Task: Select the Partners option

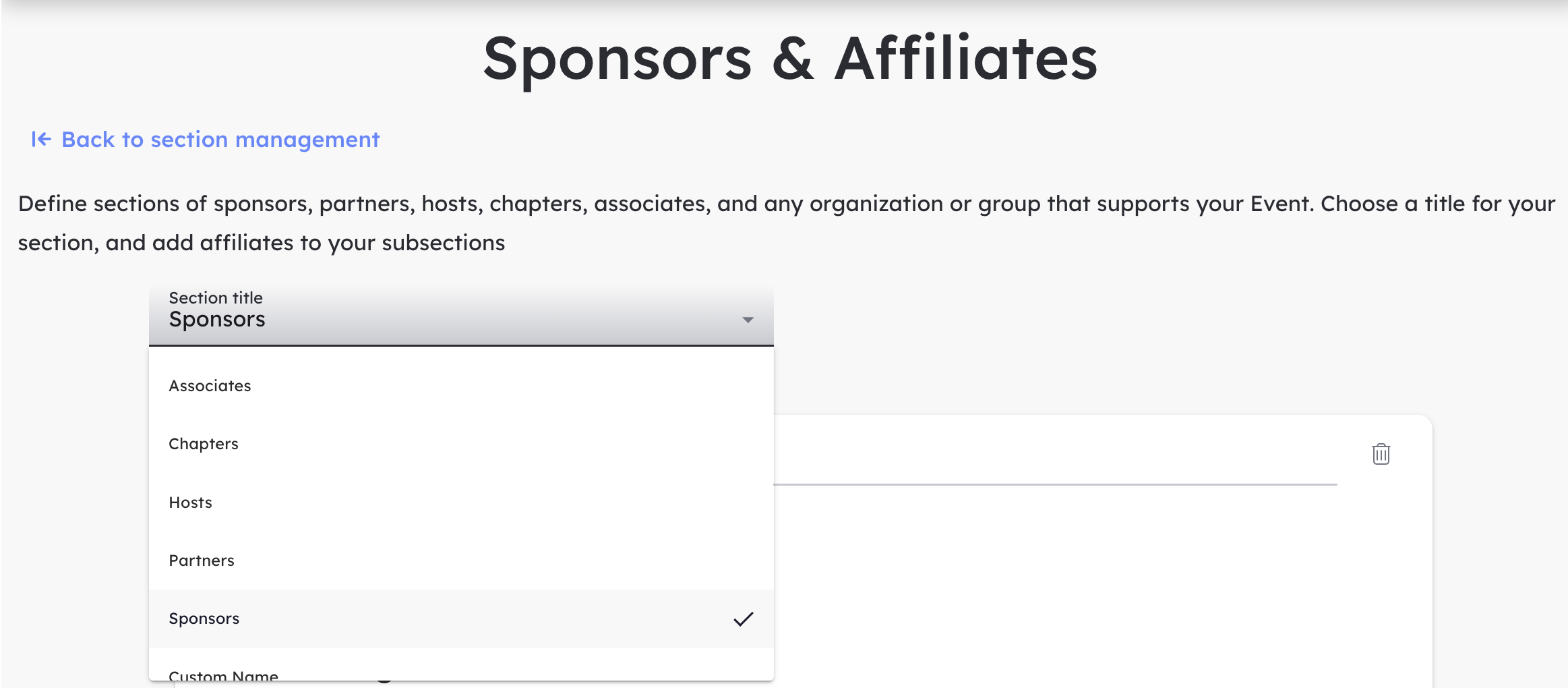Action: coord(202,561)
